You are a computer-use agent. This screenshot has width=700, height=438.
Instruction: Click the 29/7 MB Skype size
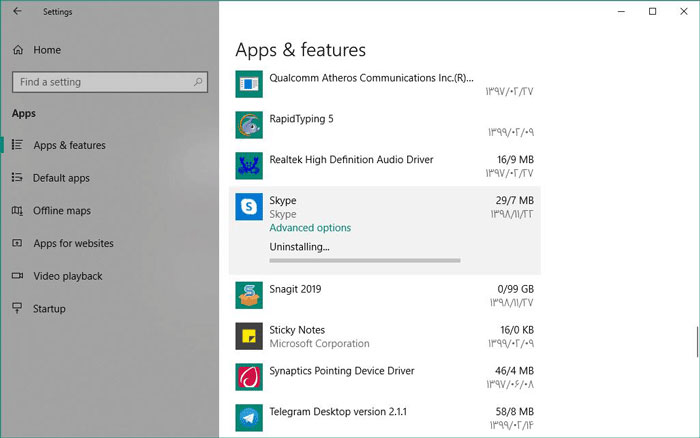tap(514, 200)
